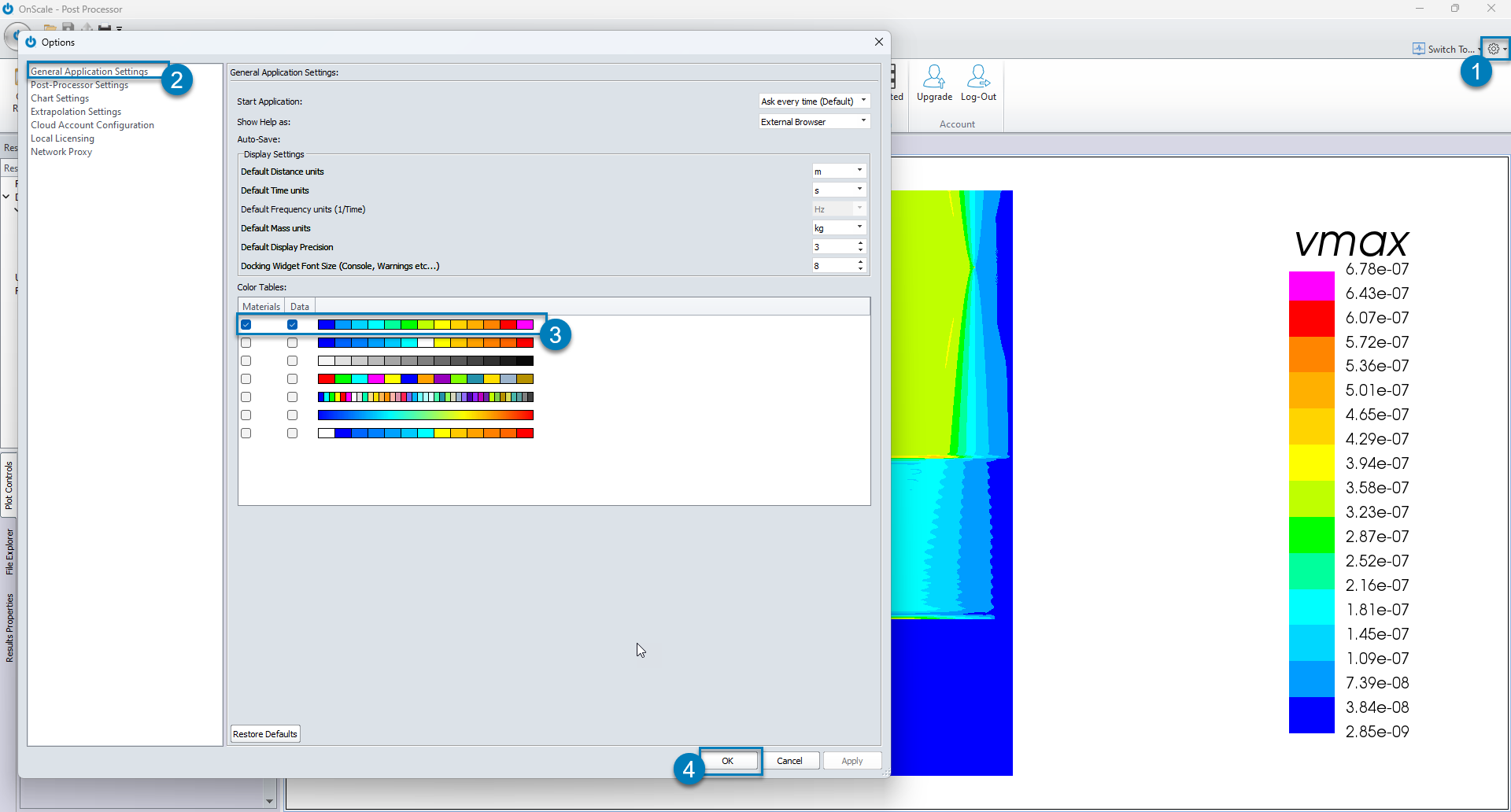Decrease Default Display Precision value
This screenshot has height=812, width=1511.
861,250
